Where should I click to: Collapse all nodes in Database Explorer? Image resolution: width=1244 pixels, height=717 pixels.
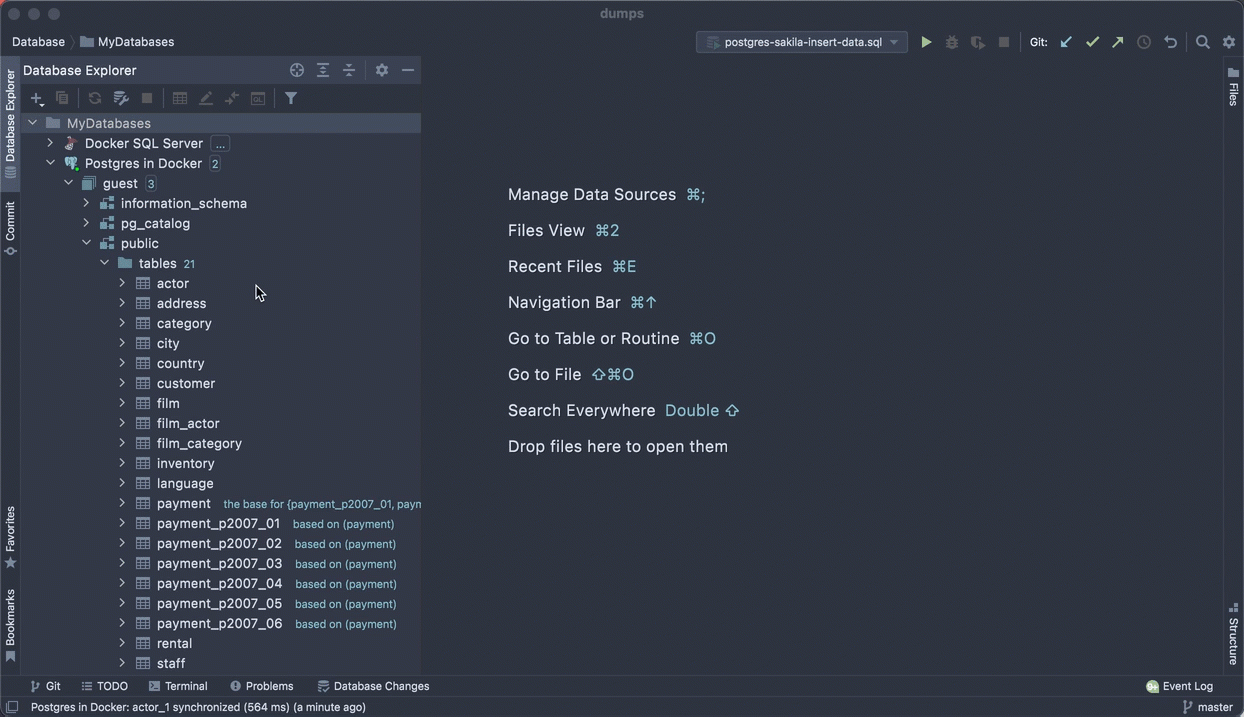(x=349, y=70)
